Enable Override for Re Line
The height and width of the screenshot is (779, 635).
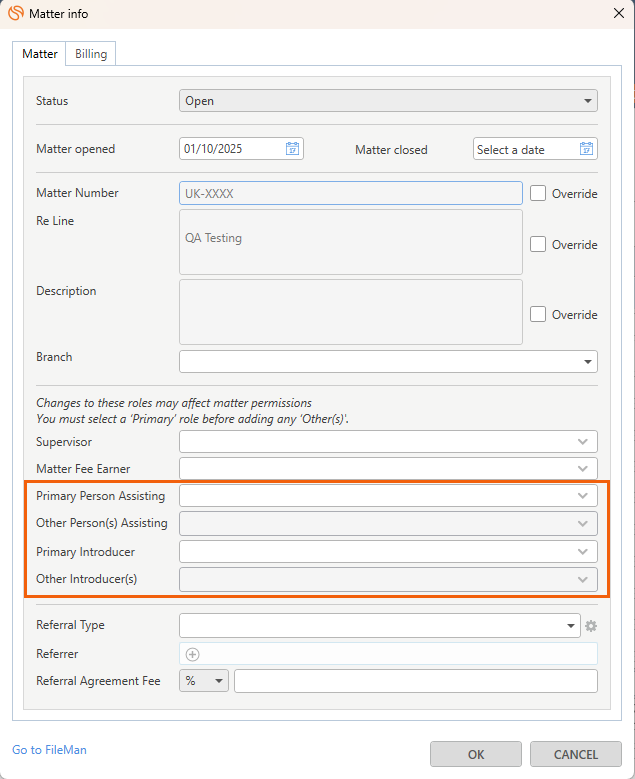point(538,244)
